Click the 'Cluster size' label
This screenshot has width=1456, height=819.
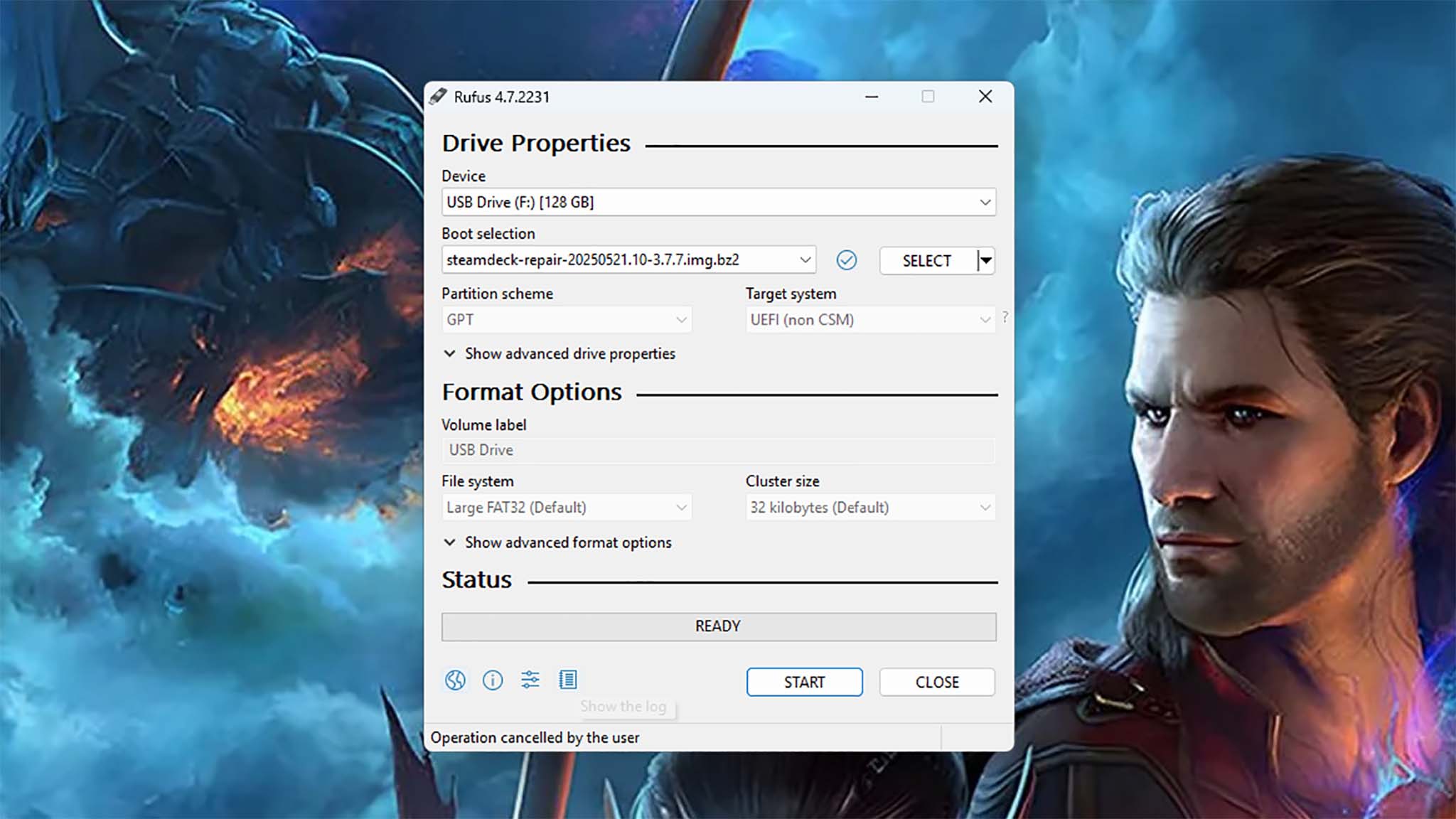782,481
